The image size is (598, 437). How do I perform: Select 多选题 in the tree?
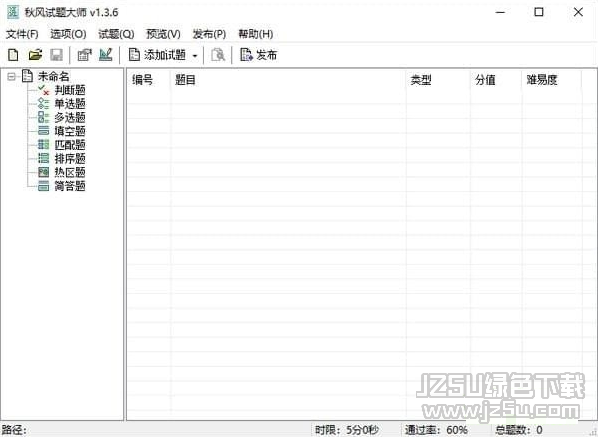tap(70, 117)
